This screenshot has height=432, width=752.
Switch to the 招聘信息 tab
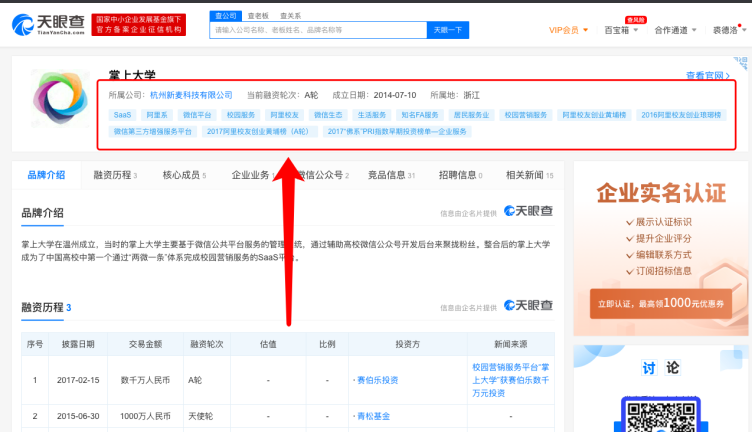460,175
